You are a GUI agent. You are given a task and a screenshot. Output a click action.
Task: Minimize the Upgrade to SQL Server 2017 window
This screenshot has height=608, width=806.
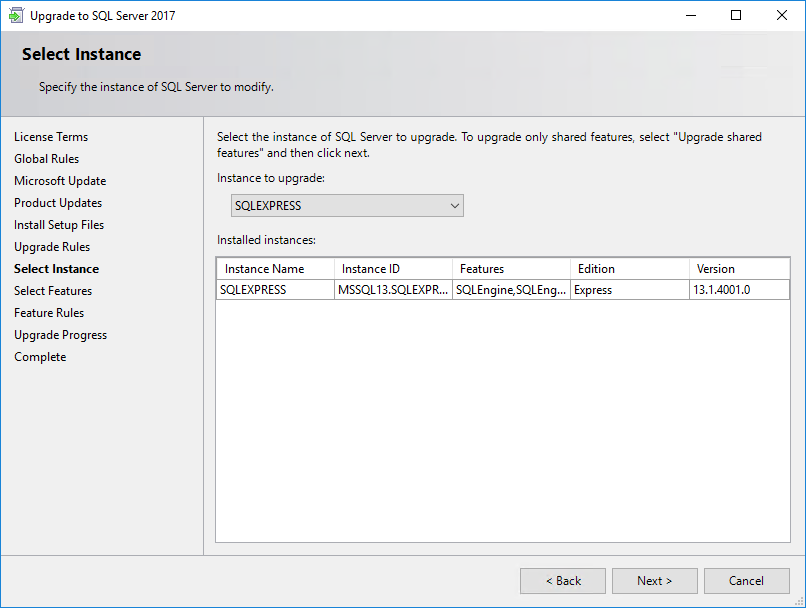691,15
